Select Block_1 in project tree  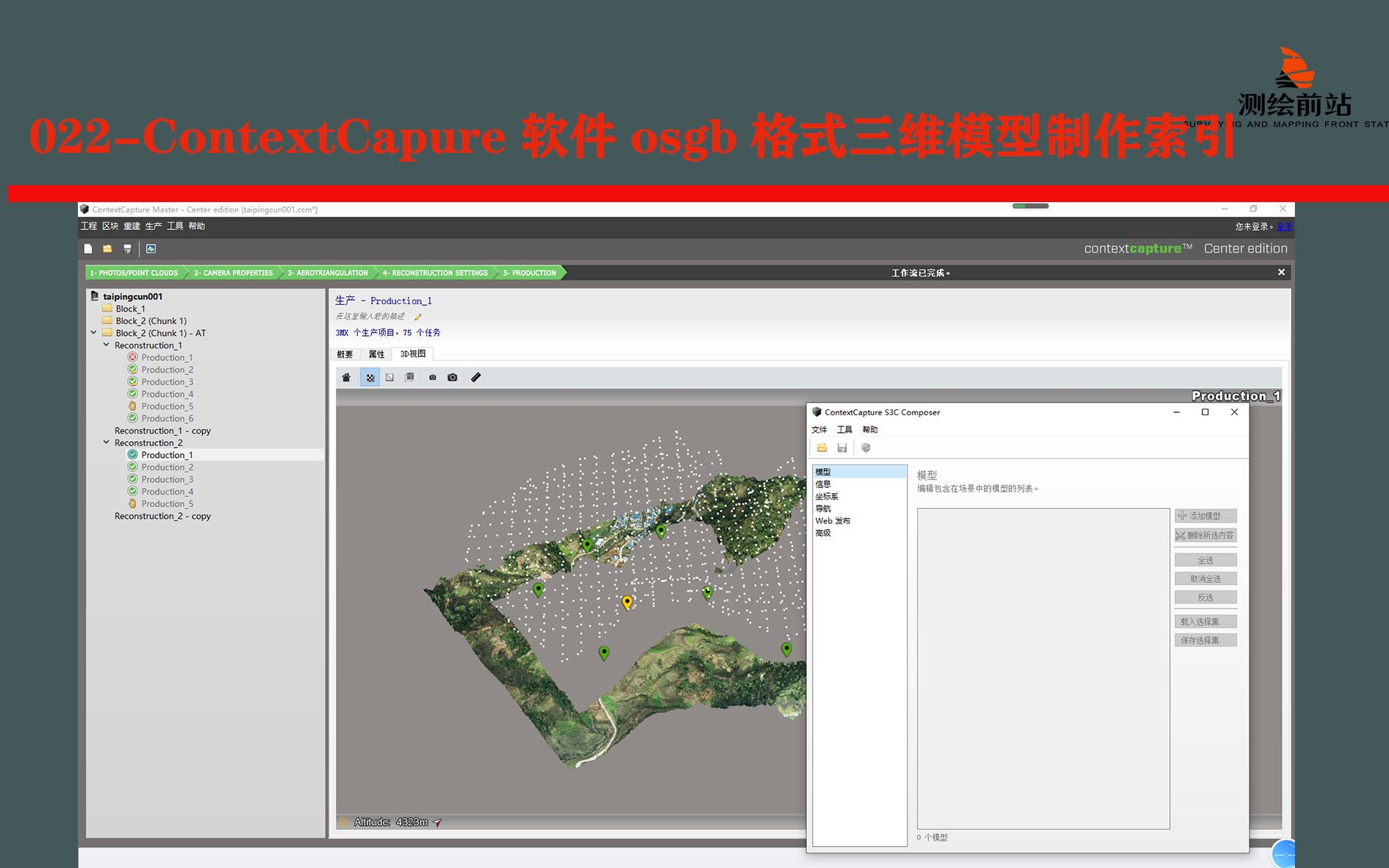[x=130, y=309]
